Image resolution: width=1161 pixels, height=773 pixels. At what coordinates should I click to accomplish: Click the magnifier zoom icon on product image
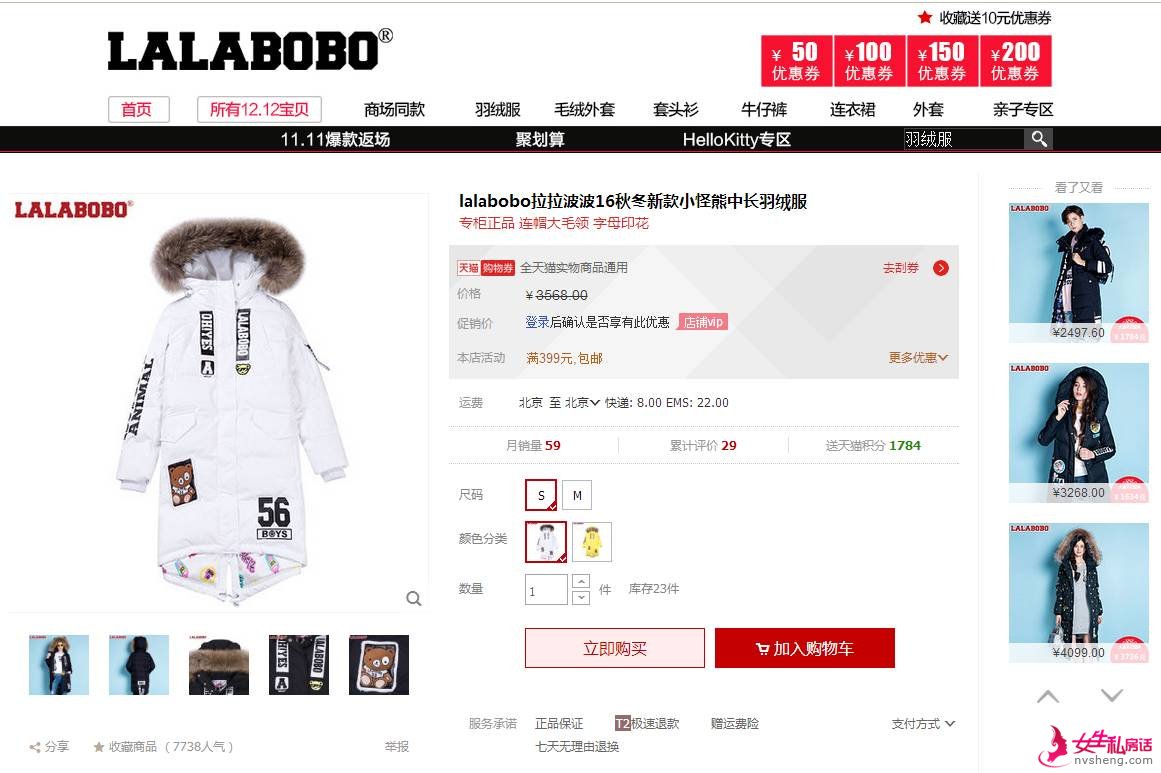click(414, 598)
